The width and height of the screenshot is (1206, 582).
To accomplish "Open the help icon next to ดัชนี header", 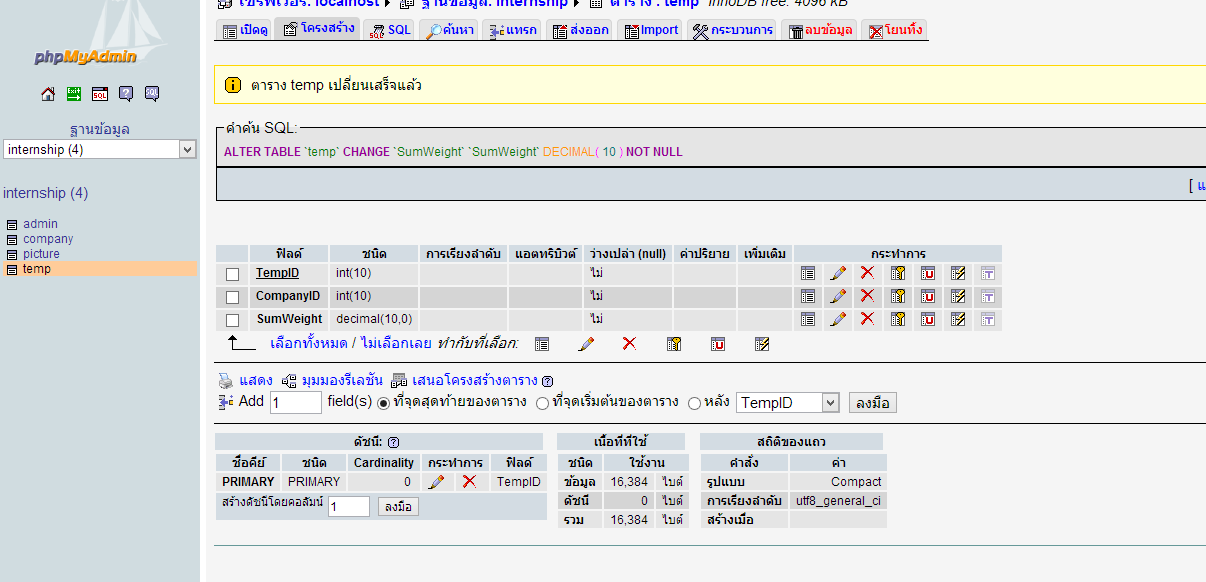I will (394, 442).
